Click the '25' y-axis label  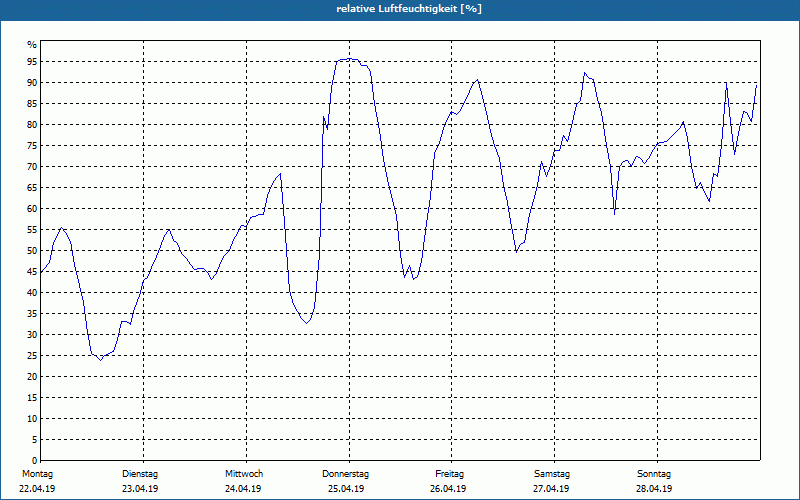pos(32,356)
